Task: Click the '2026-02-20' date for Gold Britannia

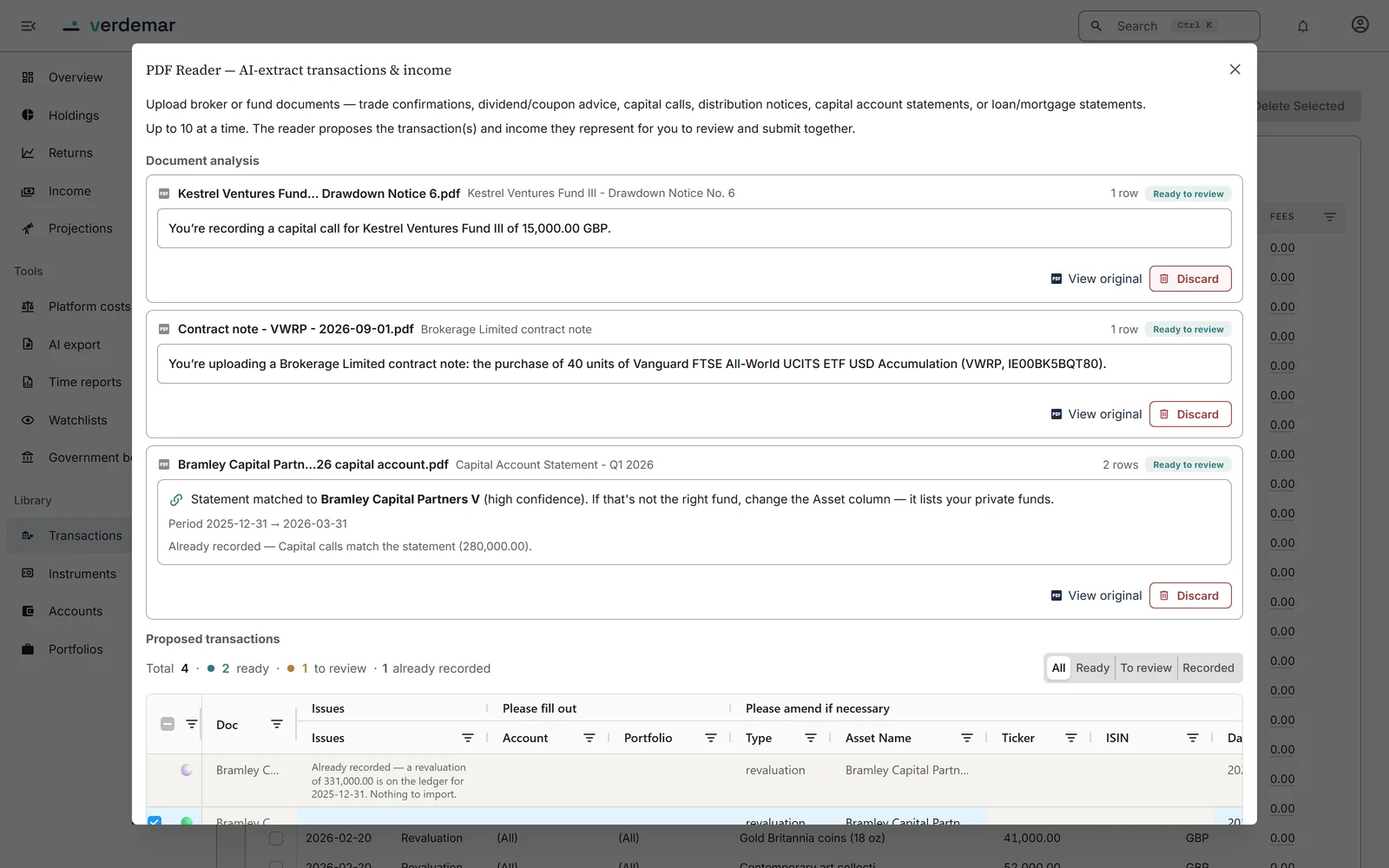Action: (x=339, y=838)
